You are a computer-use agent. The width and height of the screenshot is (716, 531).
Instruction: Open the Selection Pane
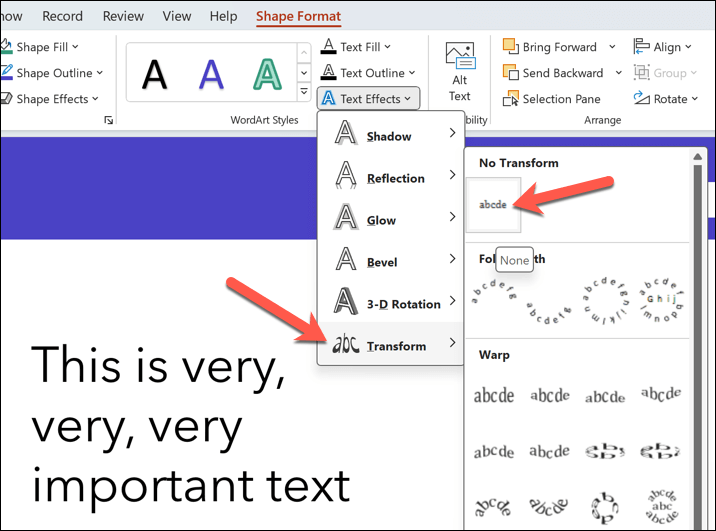(x=551, y=99)
